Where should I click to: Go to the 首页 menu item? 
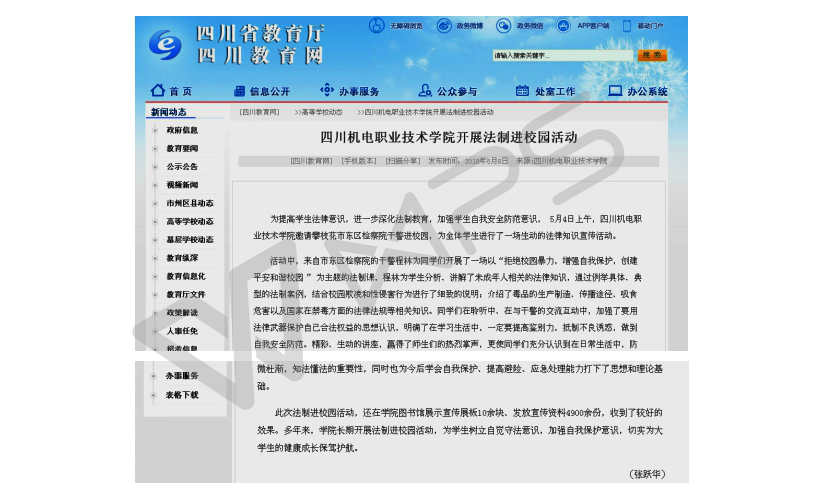pos(181,91)
